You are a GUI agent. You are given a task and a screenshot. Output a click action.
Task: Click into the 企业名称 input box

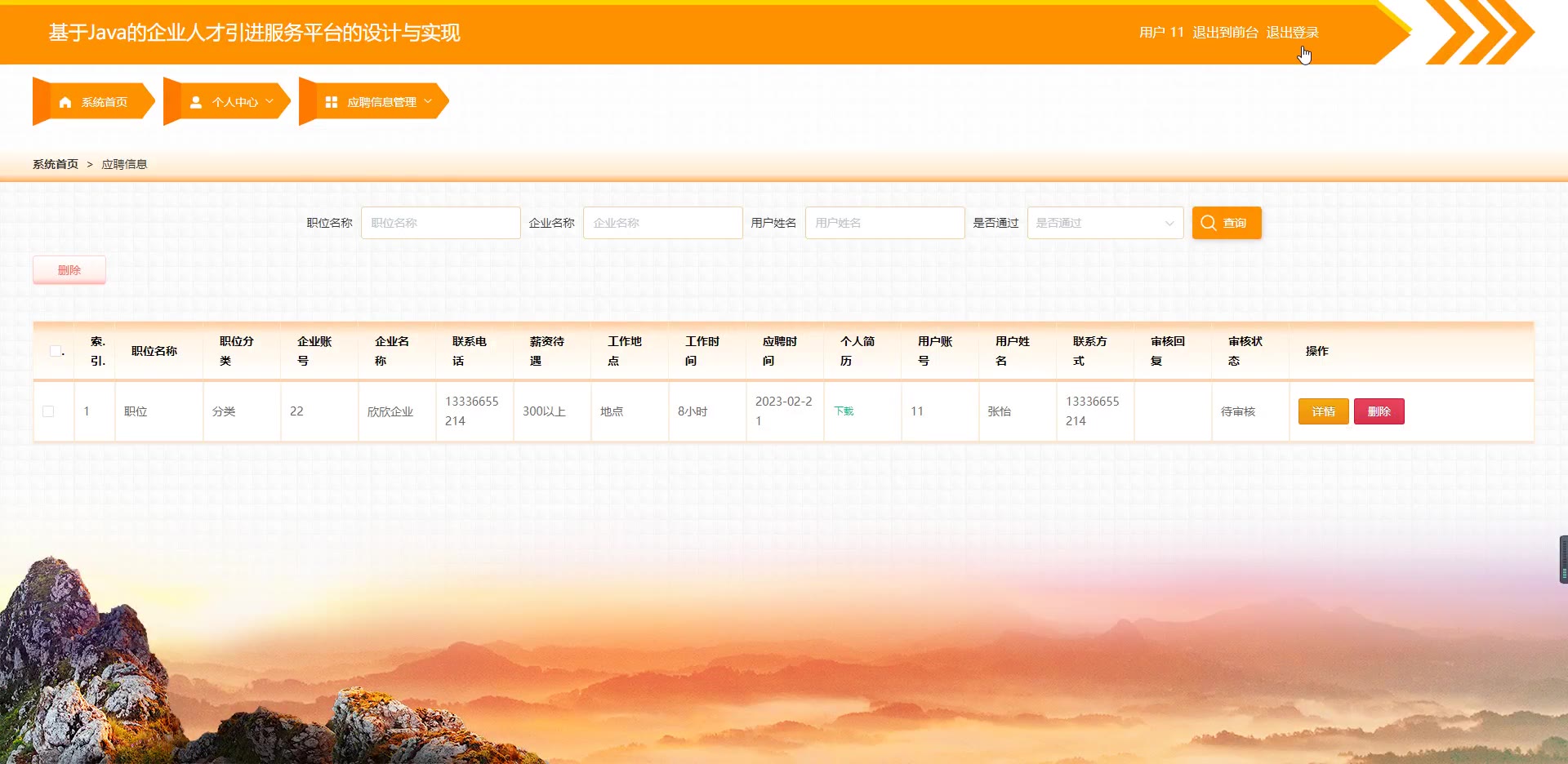[x=662, y=223]
